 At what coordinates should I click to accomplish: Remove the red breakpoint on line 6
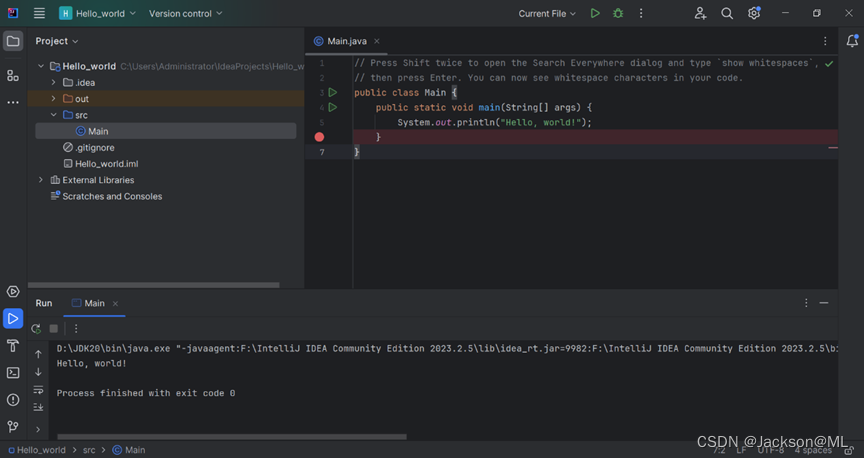[319, 137]
